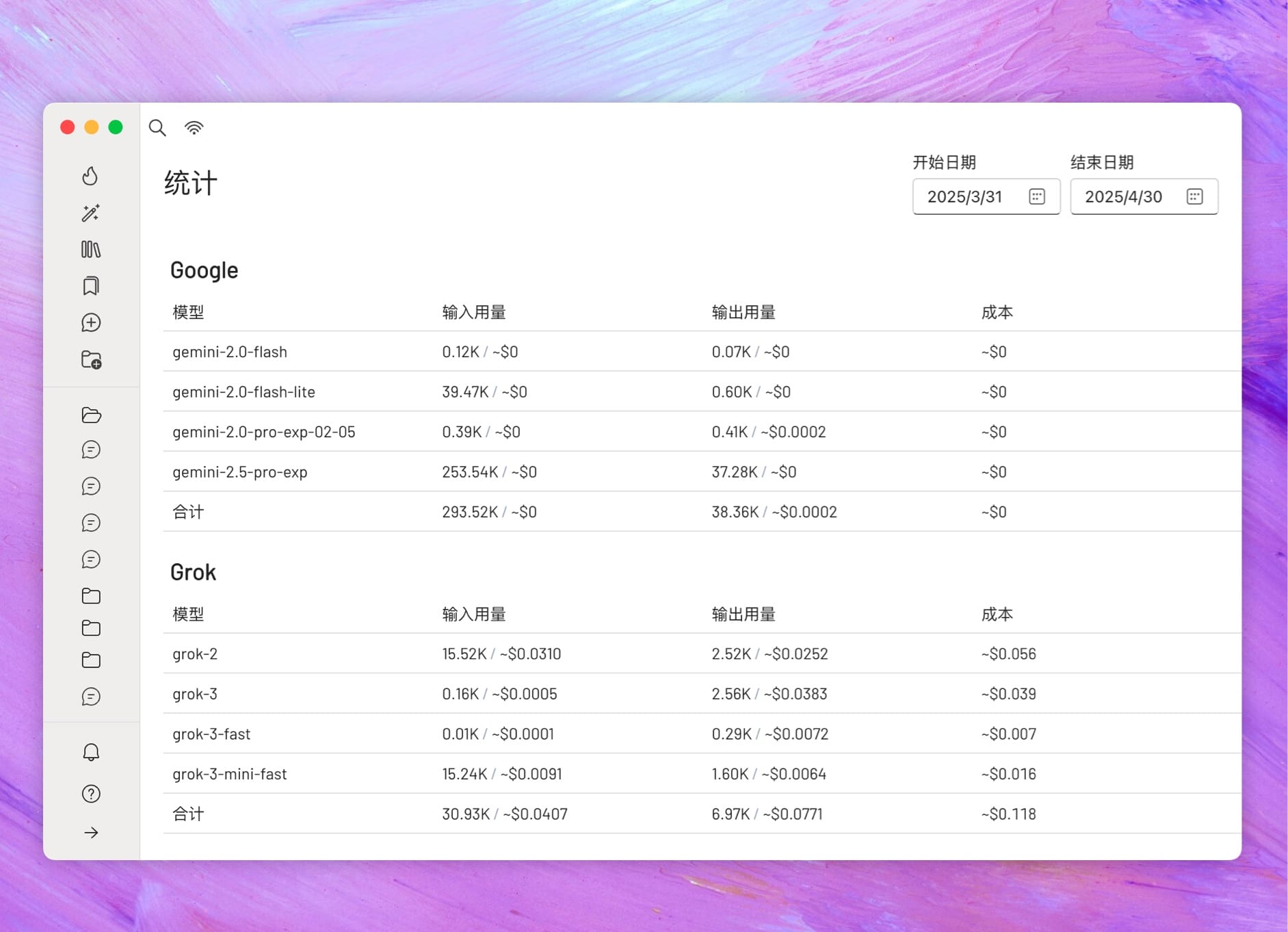Open the end date calendar picker

click(x=1194, y=196)
